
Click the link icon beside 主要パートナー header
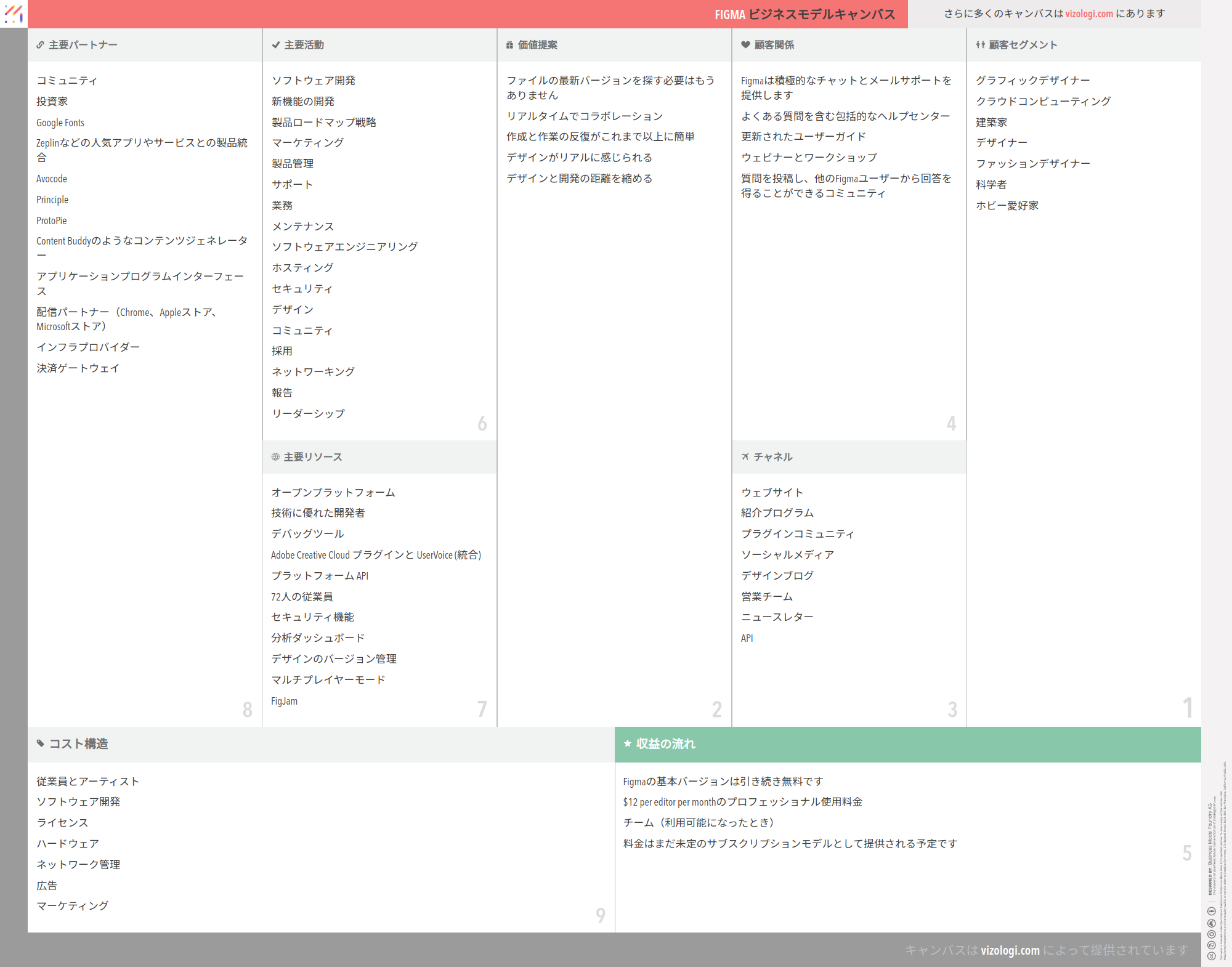(39, 44)
